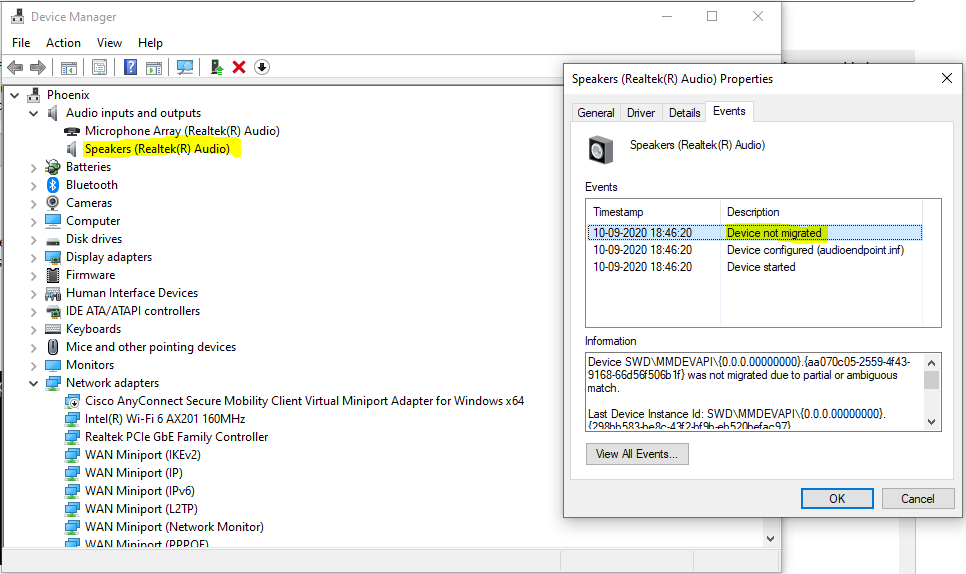Open the Properties sheet toolbar icon
966x574 pixels.
click(99, 67)
